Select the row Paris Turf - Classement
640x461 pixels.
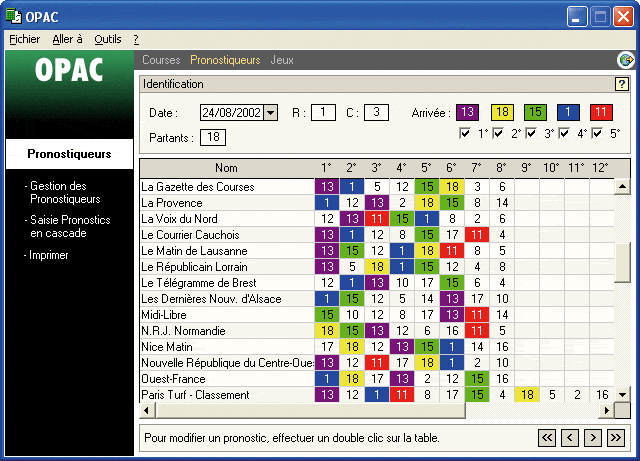click(x=377, y=394)
